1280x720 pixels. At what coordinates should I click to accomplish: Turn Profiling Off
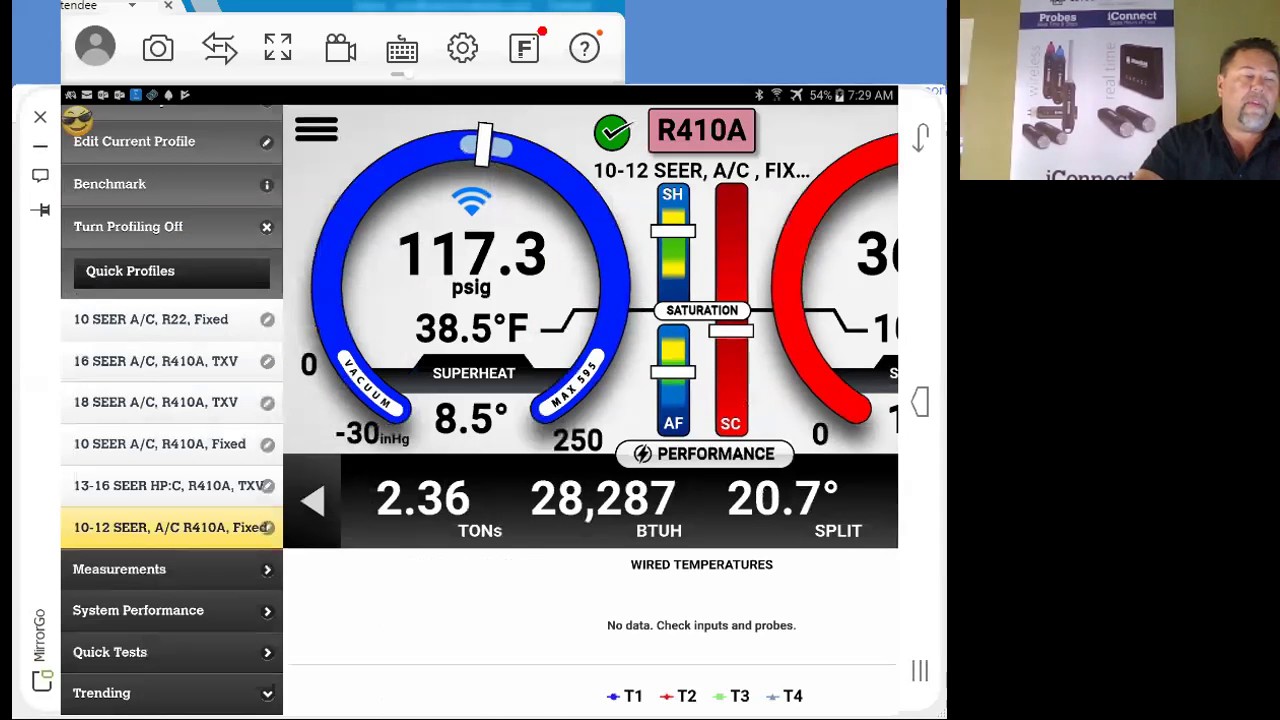point(172,227)
